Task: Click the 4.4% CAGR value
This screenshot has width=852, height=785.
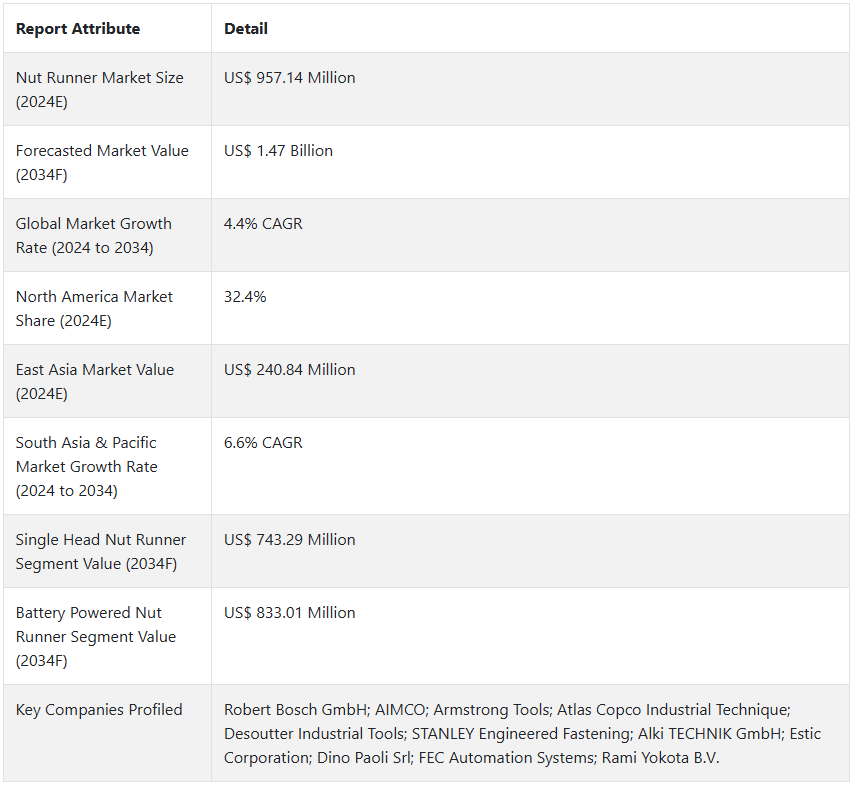Action: 263,224
